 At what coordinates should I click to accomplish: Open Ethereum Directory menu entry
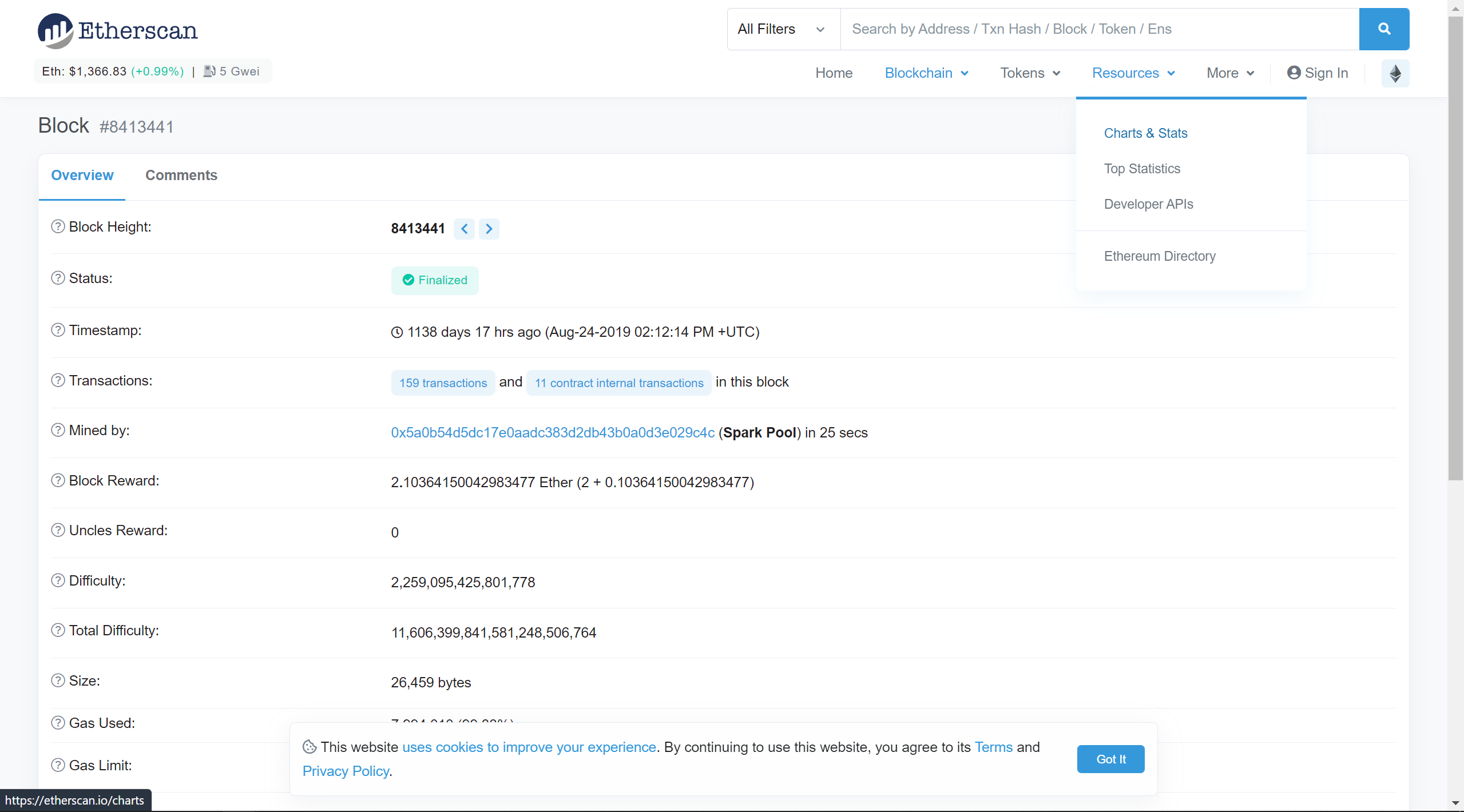[1159, 256]
